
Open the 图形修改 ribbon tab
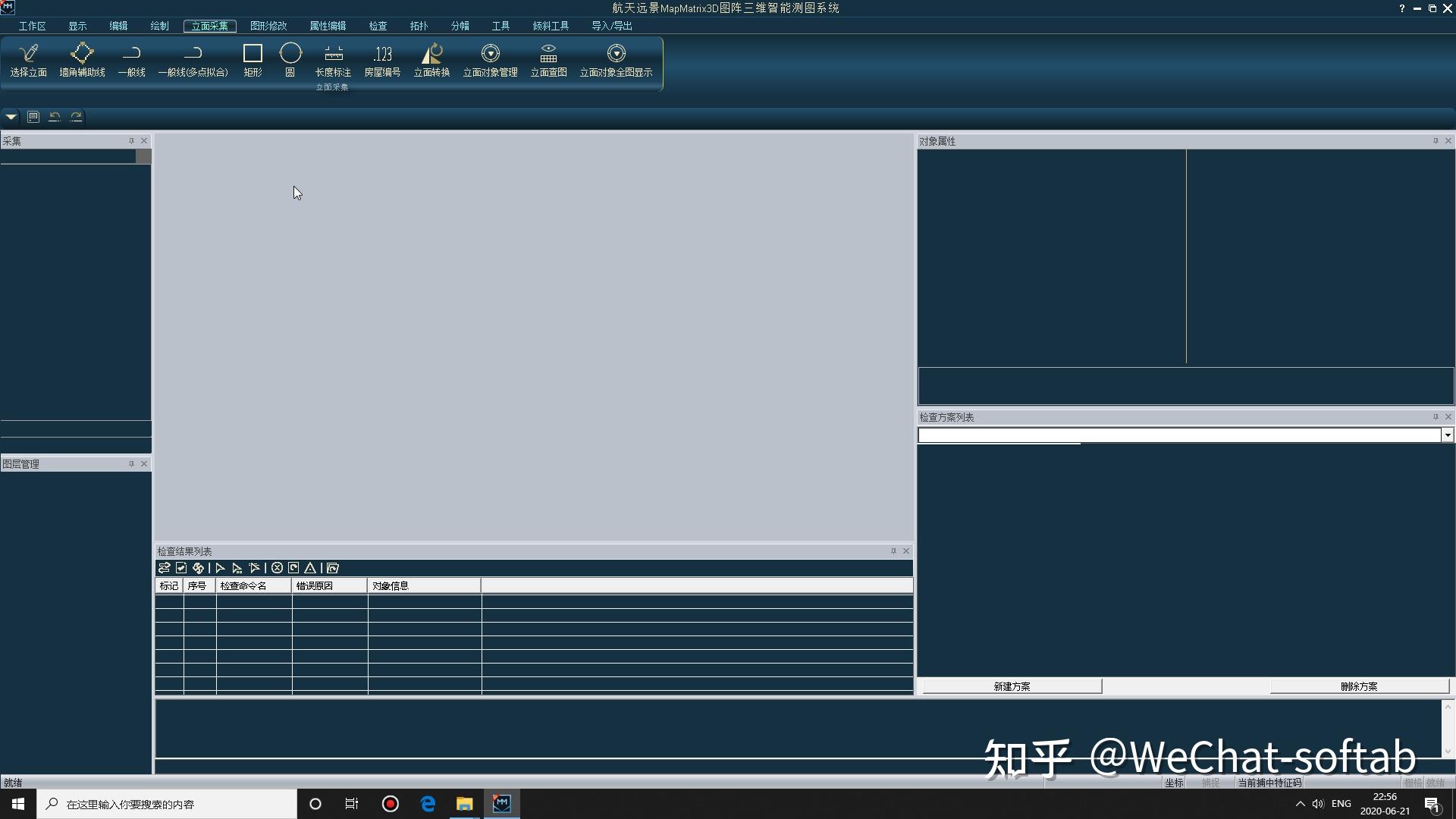pyautogui.click(x=268, y=26)
